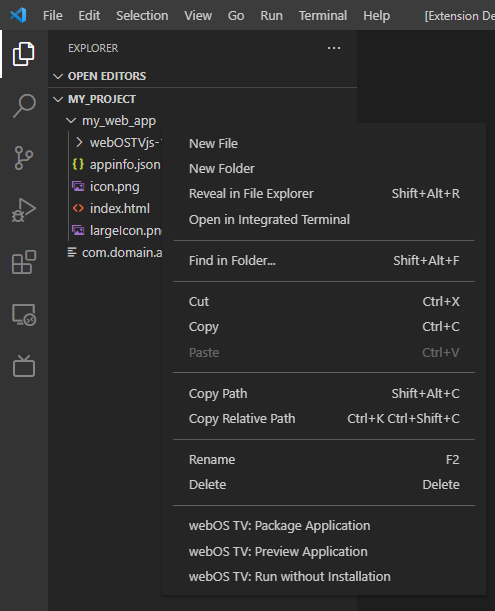Open the Run and Debug view icon
The width and height of the screenshot is (495, 611).
pos(24,210)
